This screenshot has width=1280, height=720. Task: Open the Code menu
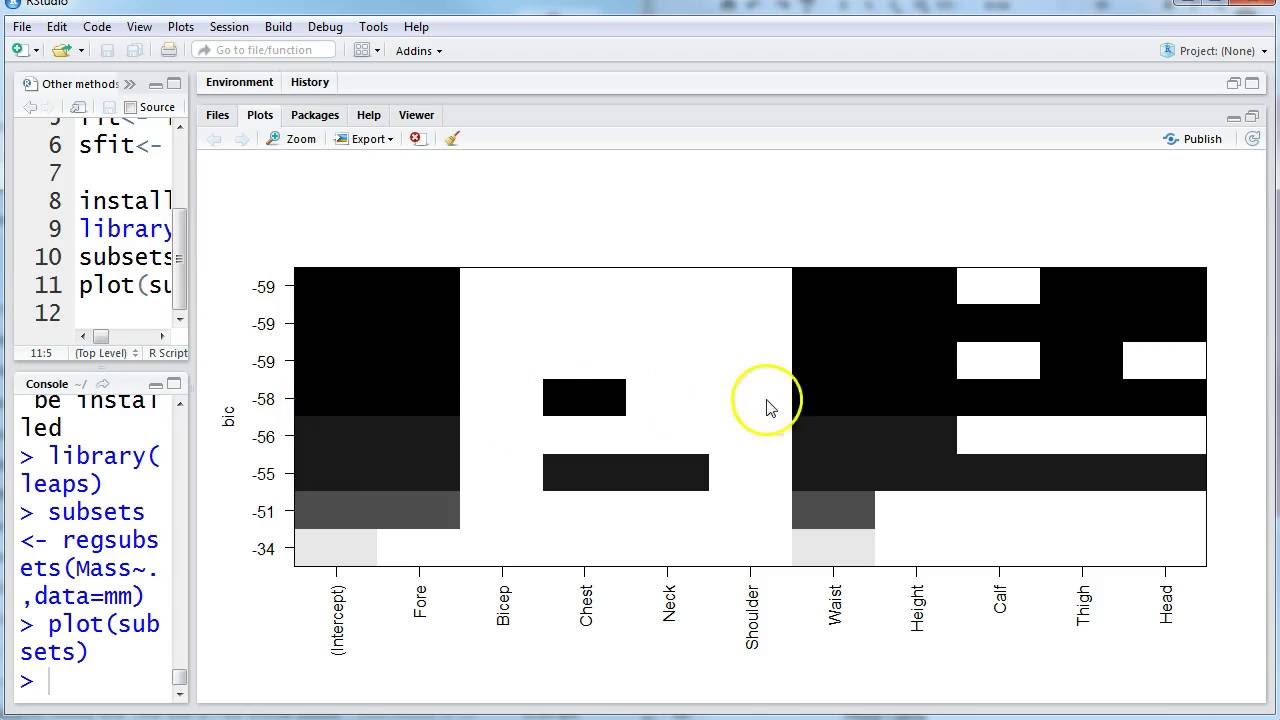coord(97,27)
